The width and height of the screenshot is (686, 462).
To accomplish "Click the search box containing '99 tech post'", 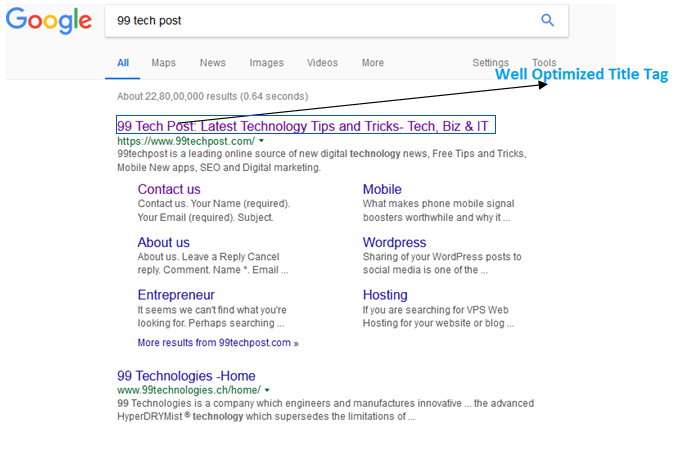I will point(320,20).
